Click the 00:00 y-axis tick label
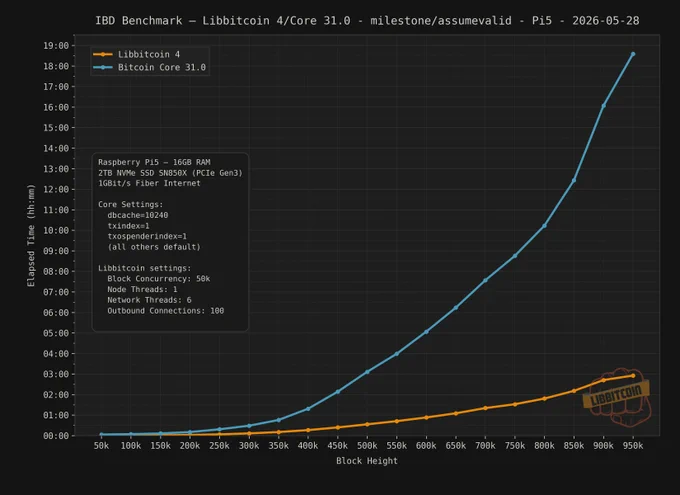The height and width of the screenshot is (495, 680). point(56,436)
